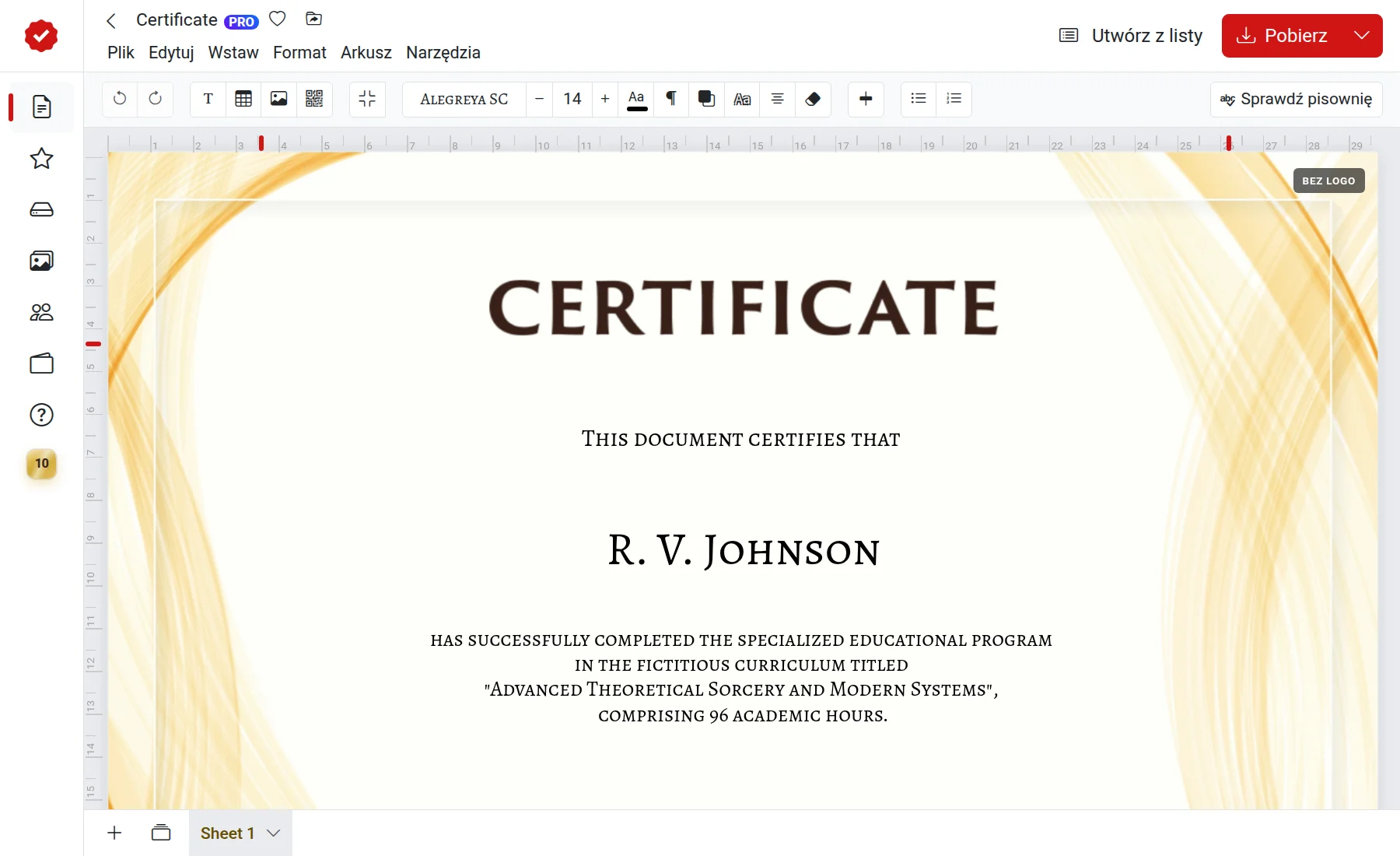Screen dimensions: 1400x856
Task: Open the Wstaw menu
Action: (x=233, y=52)
